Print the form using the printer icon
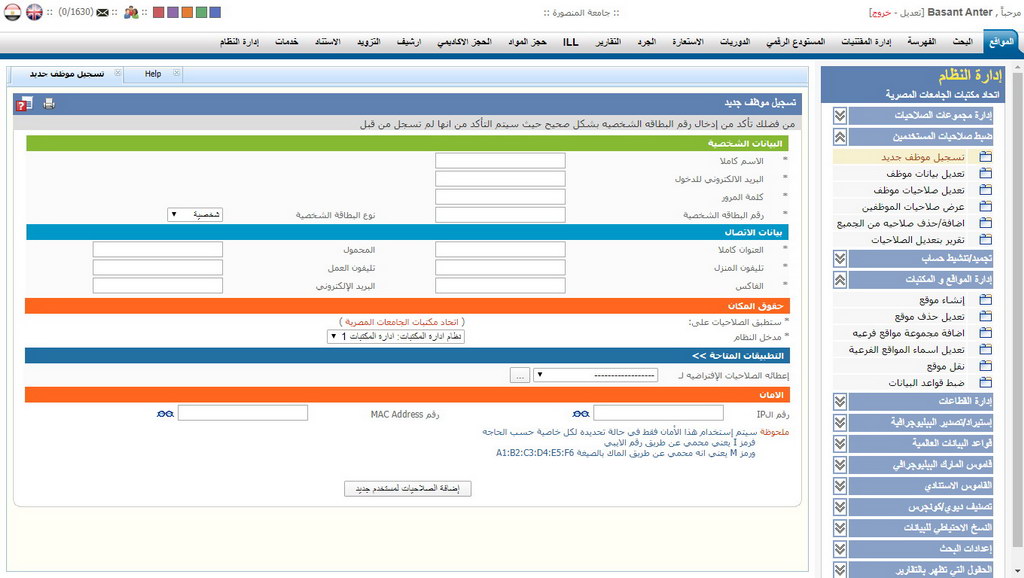Viewport: 1024px width, 578px height. (x=49, y=103)
